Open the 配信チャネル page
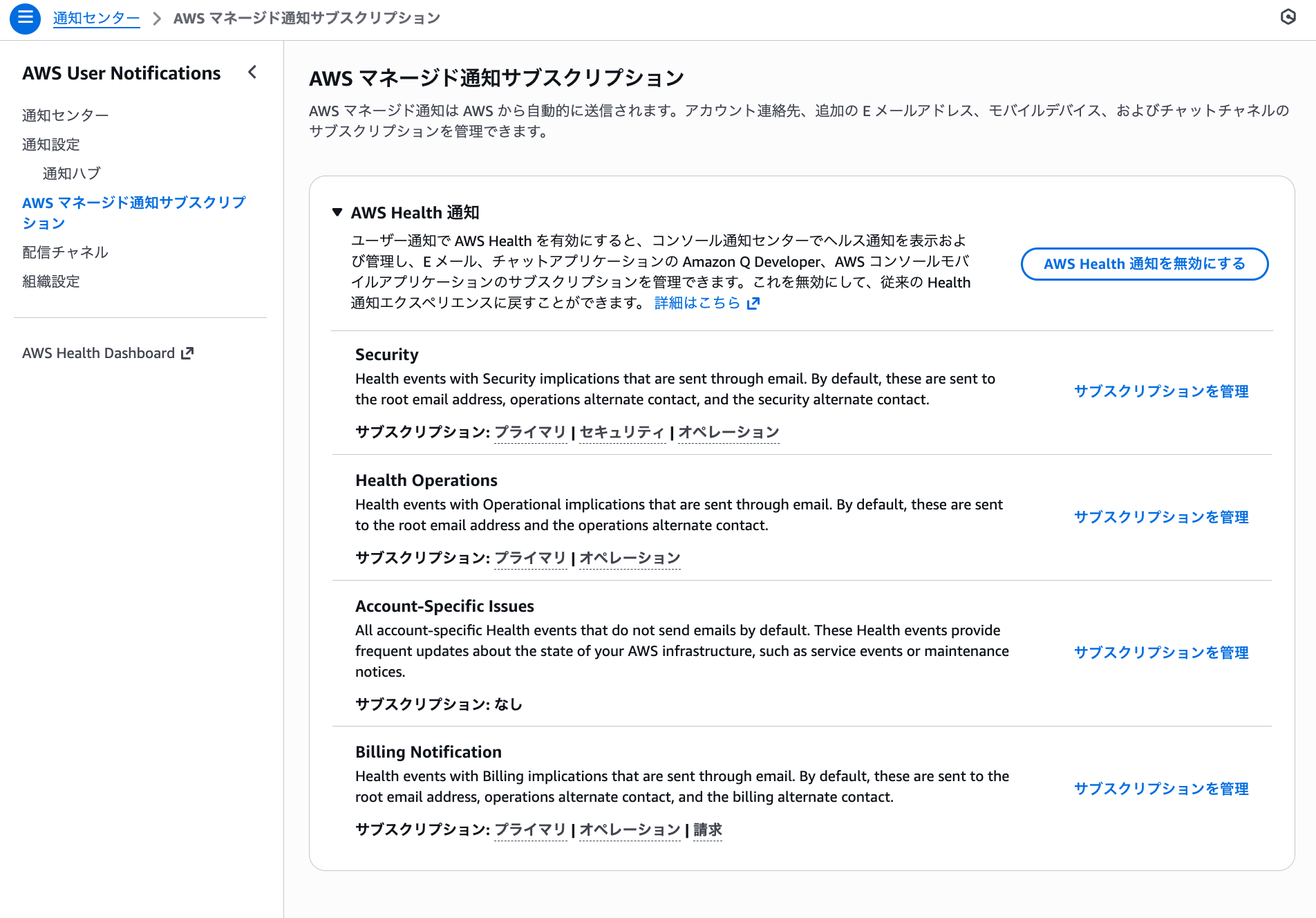The height and width of the screenshot is (918, 1316). coord(65,252)
